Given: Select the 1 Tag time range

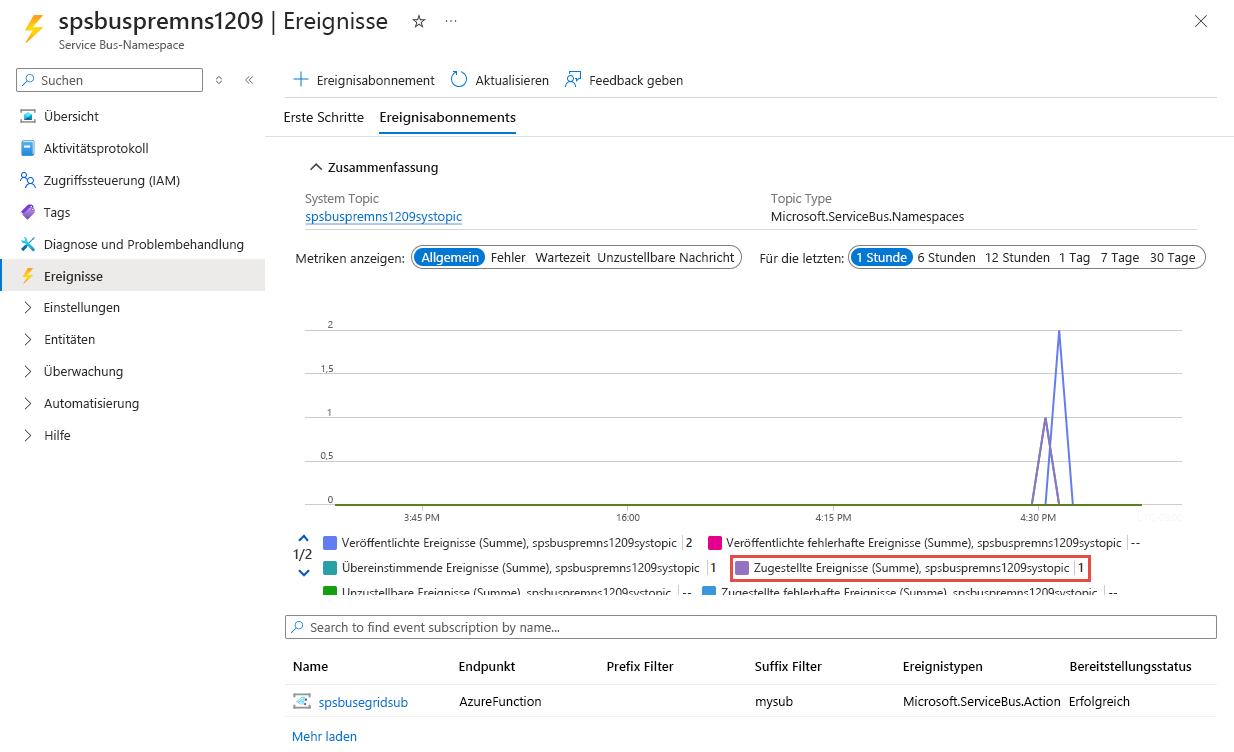Looking at the screenshot, I should pyautogui.click(x=1075, y=257).
